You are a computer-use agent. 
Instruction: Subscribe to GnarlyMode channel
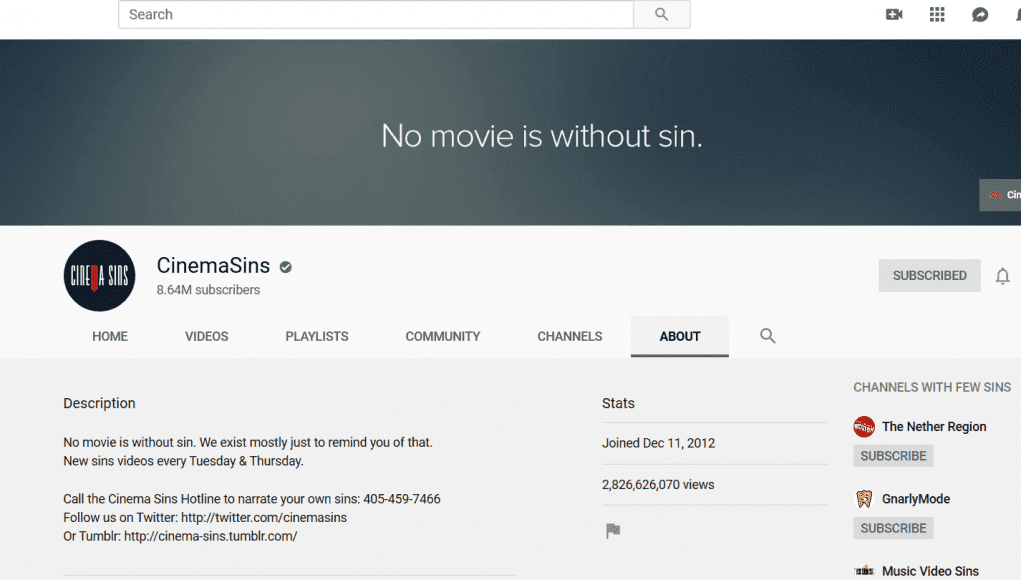[893, 528]
